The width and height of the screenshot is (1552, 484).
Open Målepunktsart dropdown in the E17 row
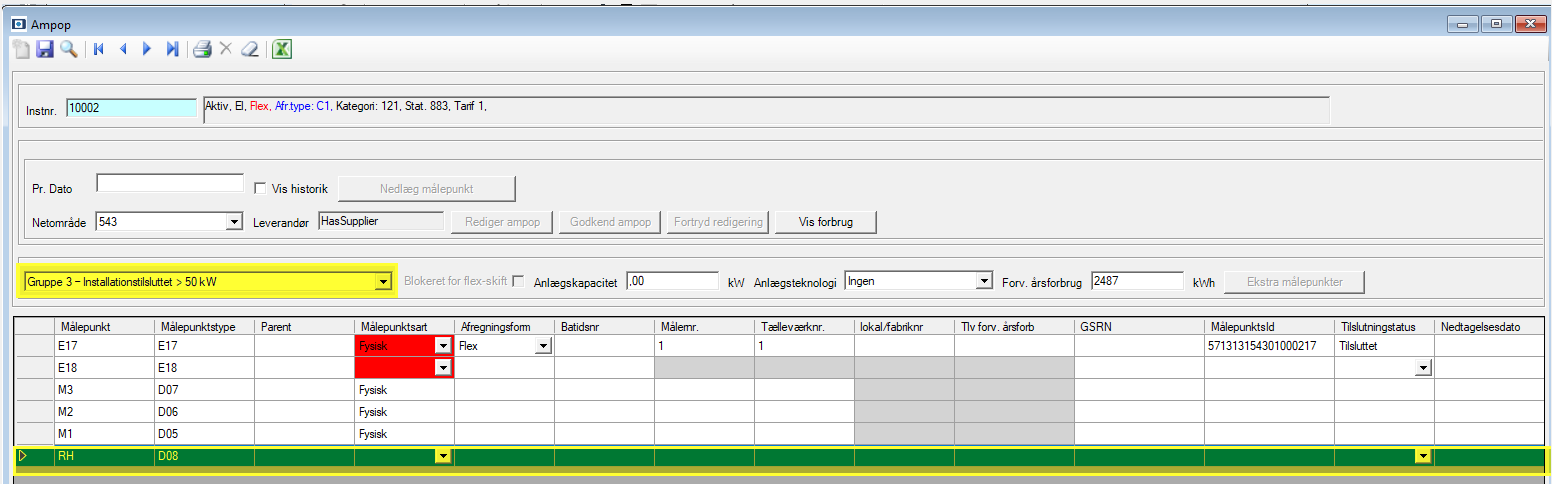[443, 345]
